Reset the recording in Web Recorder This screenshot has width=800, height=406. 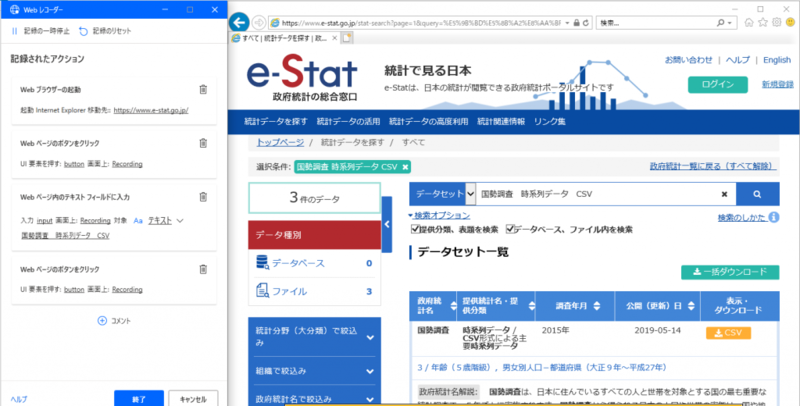(x=105, y=31)
